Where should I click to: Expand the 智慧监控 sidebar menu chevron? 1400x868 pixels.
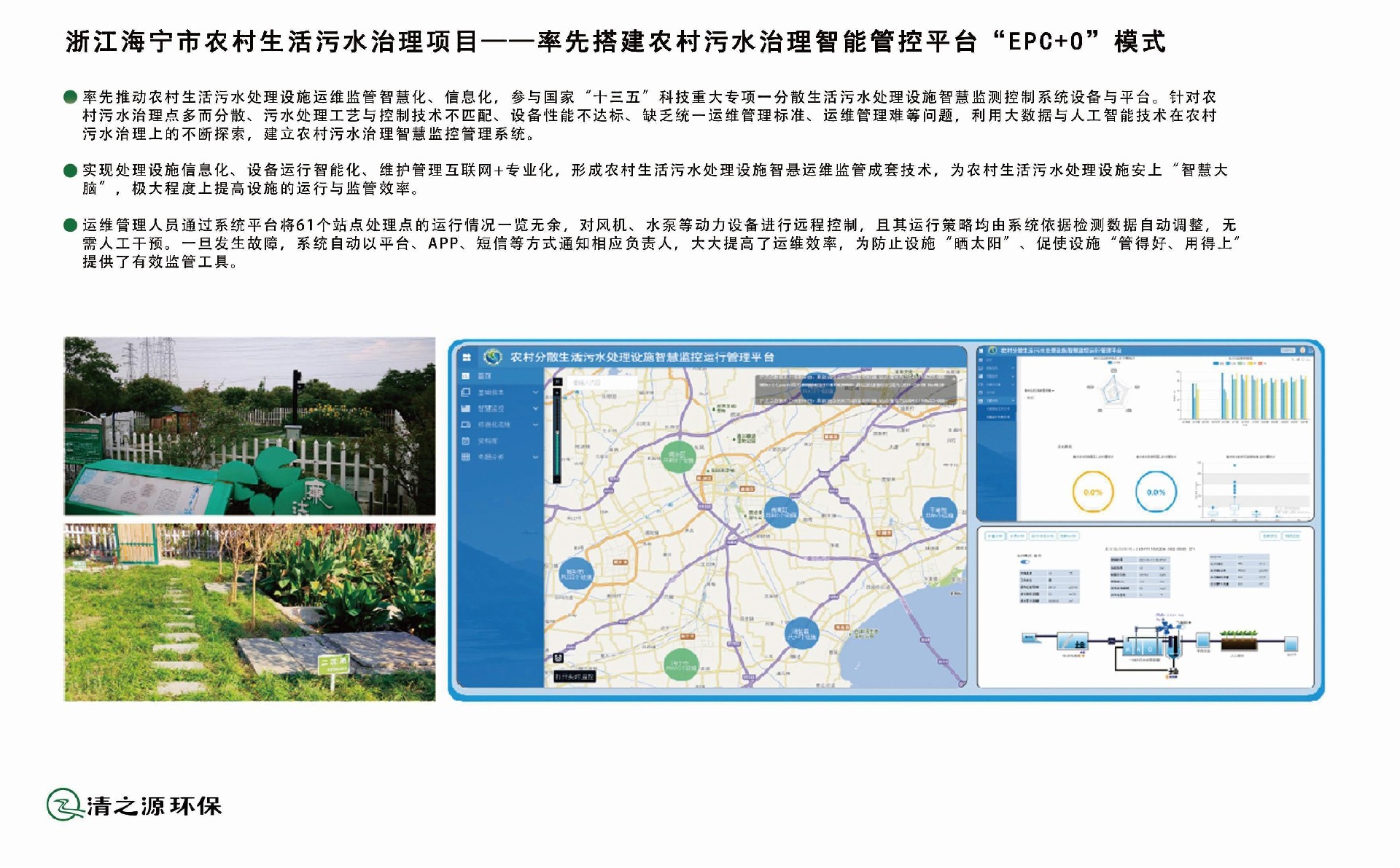click(x=536, y=408)
